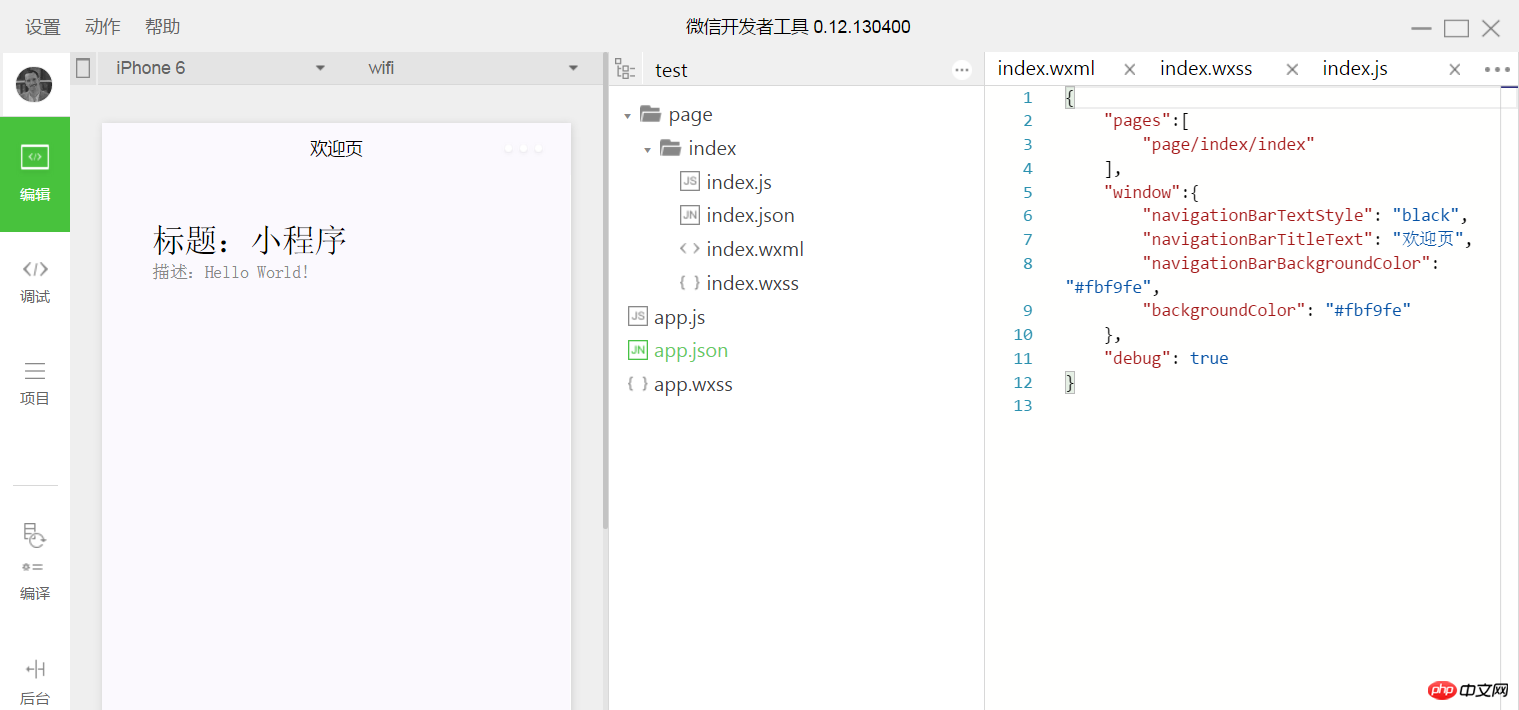The image size is (1519, 710).
Task: Click the 后台 background icon
Action: tap(35, 683)
